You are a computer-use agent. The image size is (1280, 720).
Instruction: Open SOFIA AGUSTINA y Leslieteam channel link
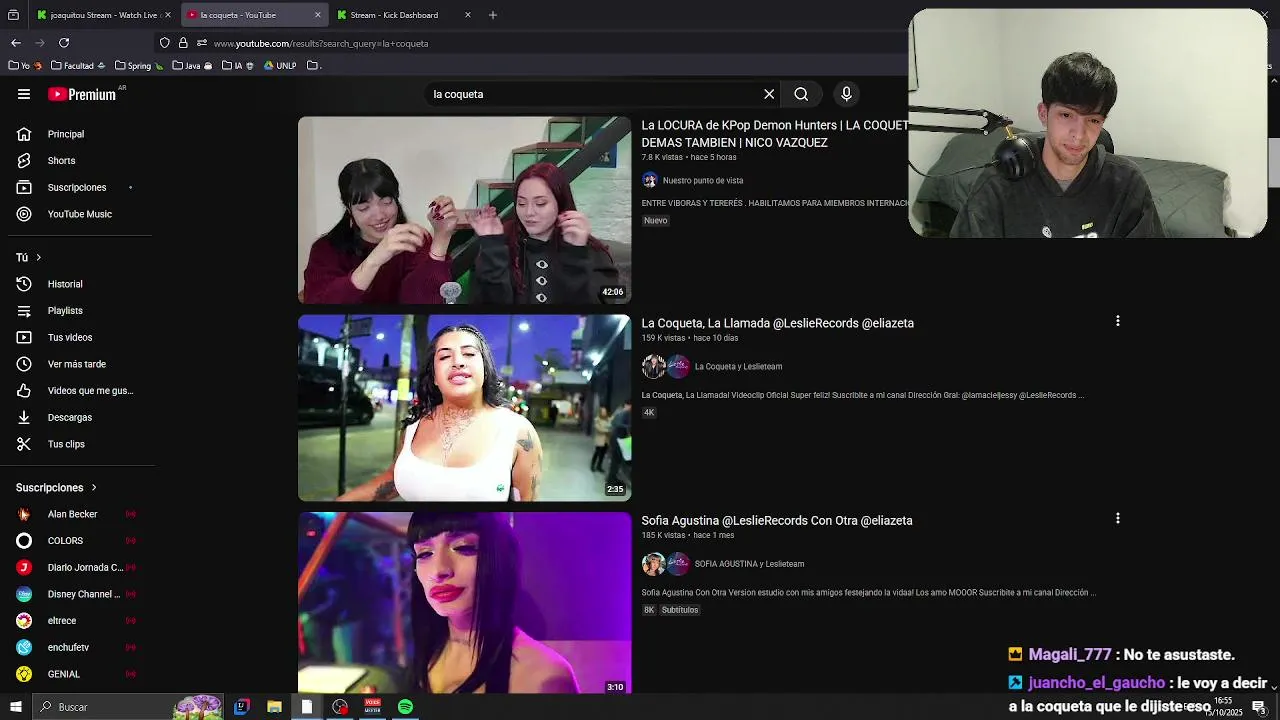[x=749, y=564]
